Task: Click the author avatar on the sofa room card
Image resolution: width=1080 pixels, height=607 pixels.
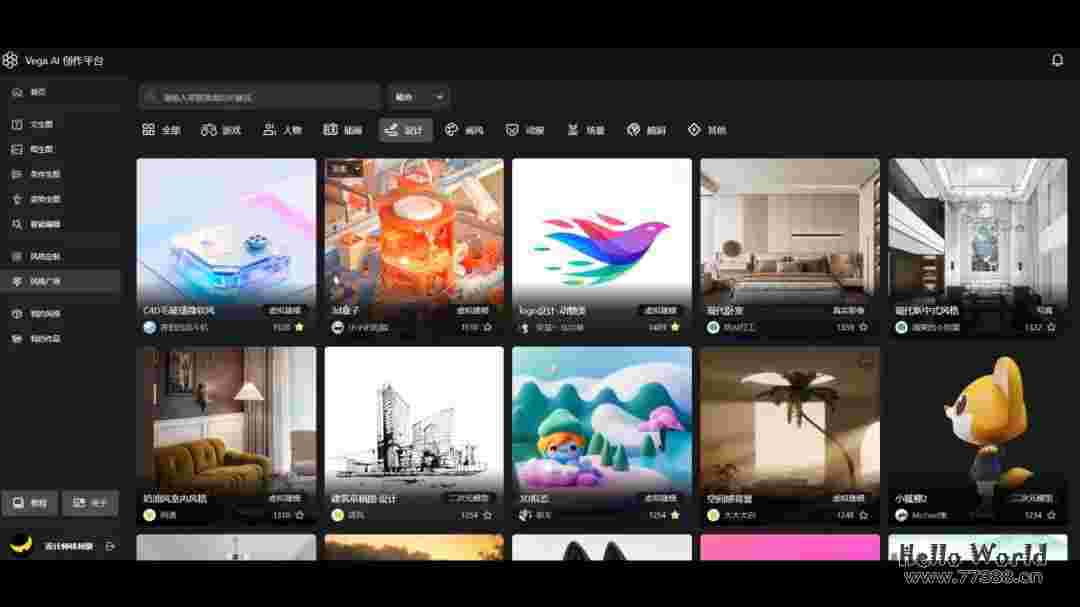Action: click(149, 515)
